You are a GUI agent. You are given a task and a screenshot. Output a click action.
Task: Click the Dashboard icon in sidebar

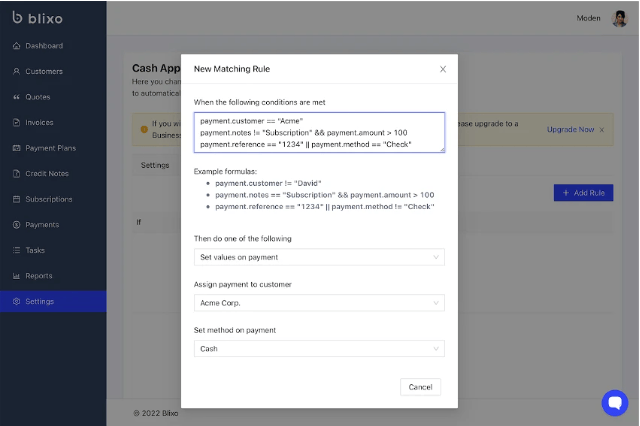(x=16, y=46)
